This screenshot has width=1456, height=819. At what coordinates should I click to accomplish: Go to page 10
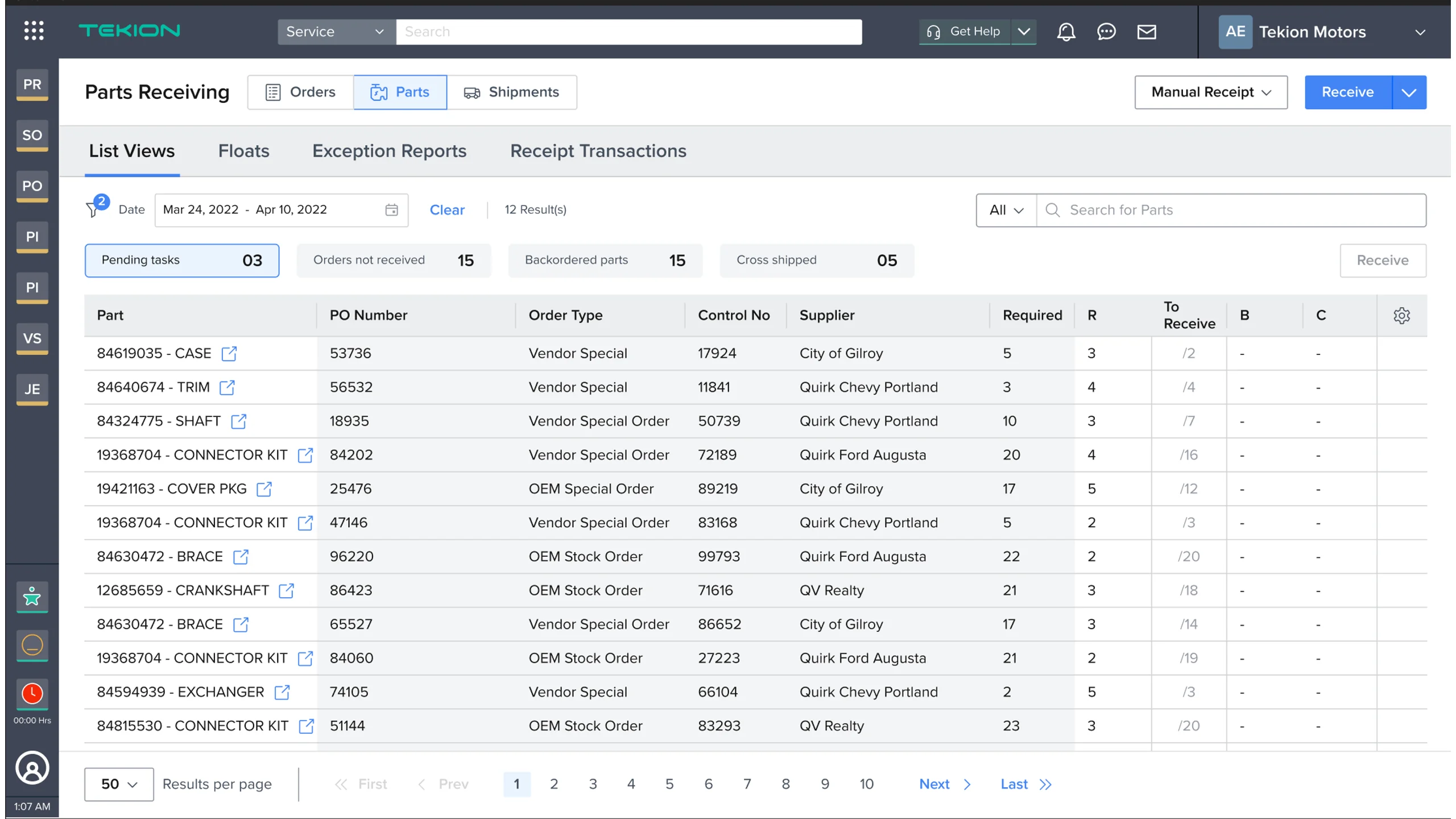tap(866, 784)
